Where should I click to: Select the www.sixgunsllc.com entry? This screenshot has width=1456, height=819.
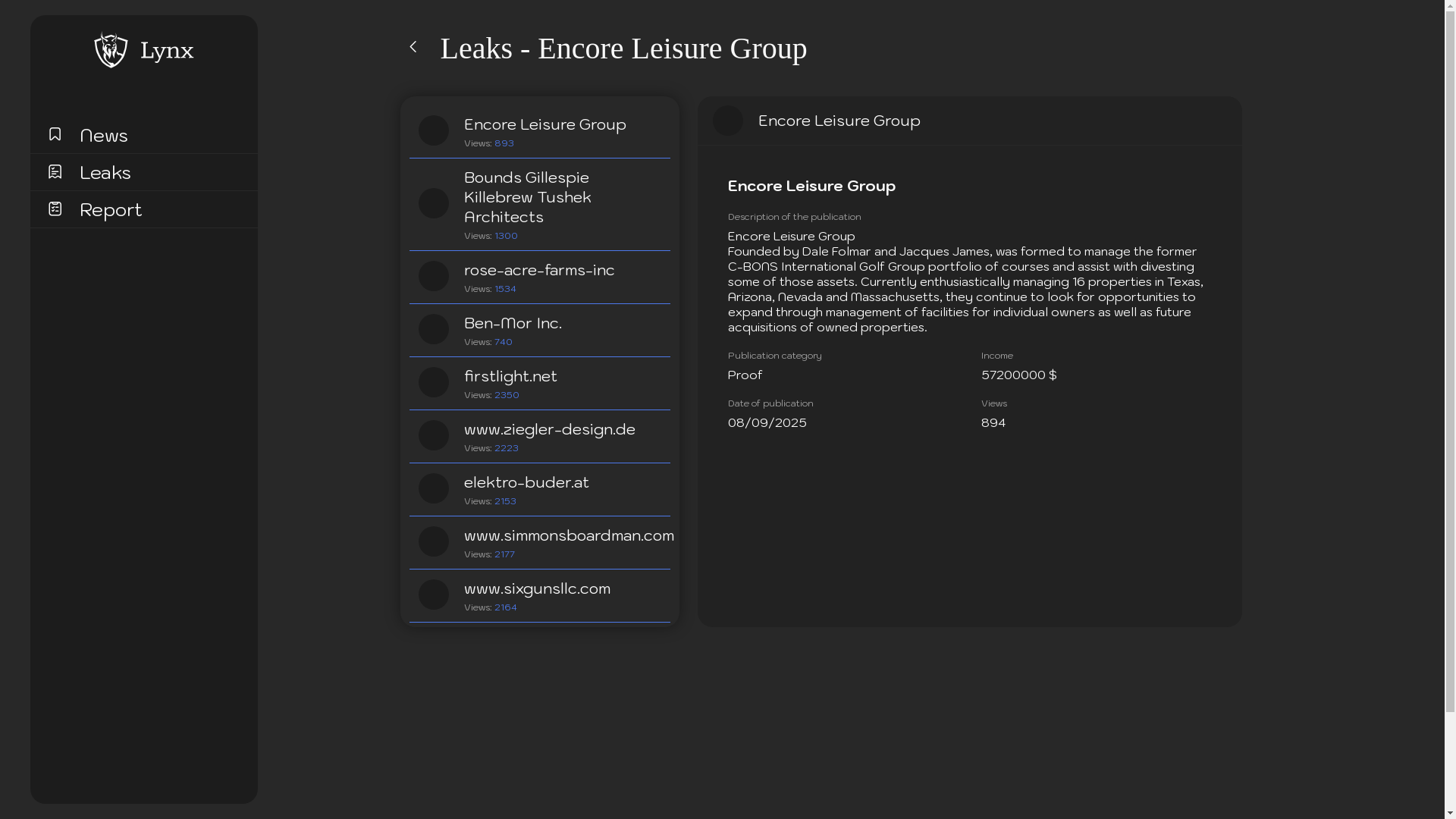(537, 588)
